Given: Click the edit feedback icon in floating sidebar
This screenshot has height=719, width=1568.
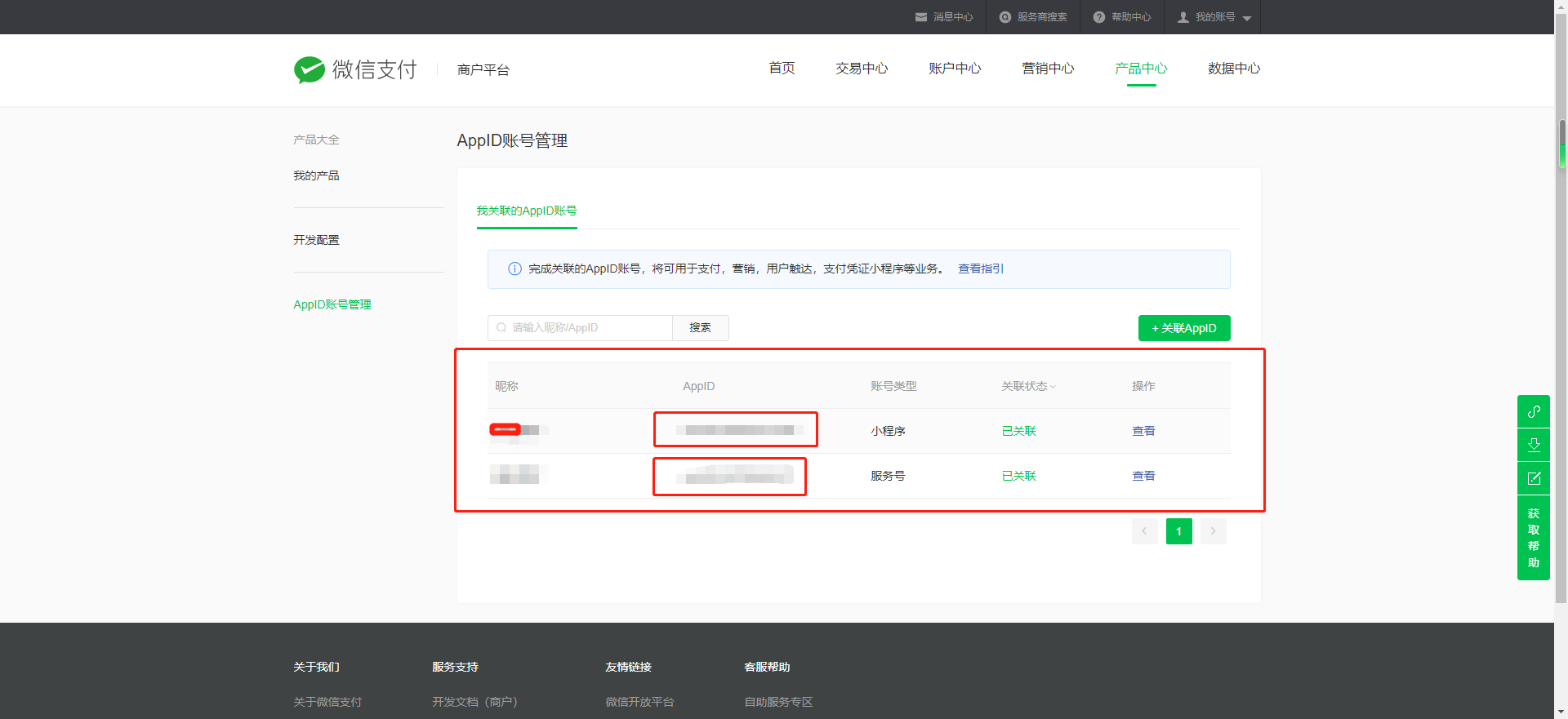Looking at the screenshot, I should point(1534,478).
